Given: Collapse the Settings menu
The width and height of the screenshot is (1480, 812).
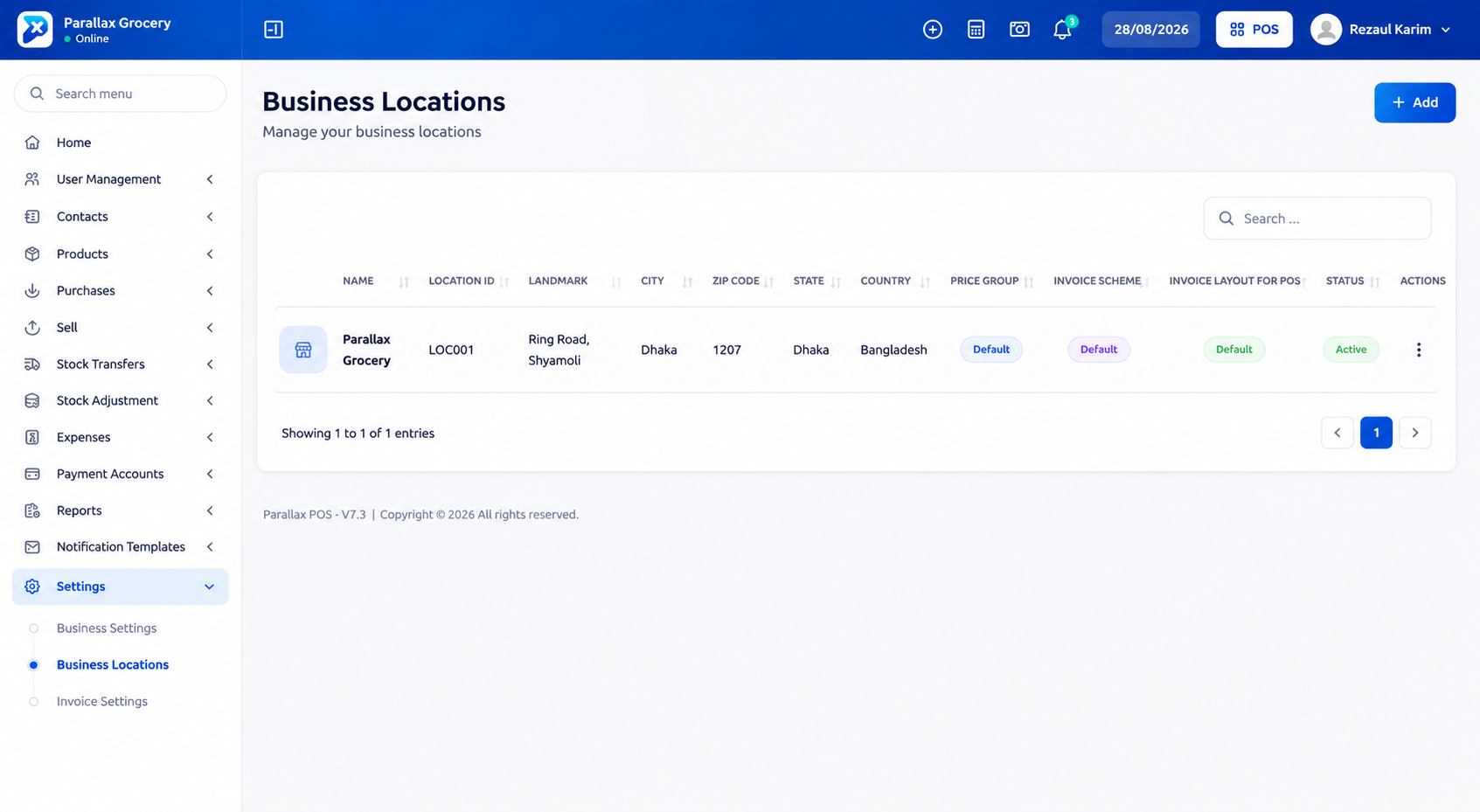Looking at the screenshot, I should [121, 586].
